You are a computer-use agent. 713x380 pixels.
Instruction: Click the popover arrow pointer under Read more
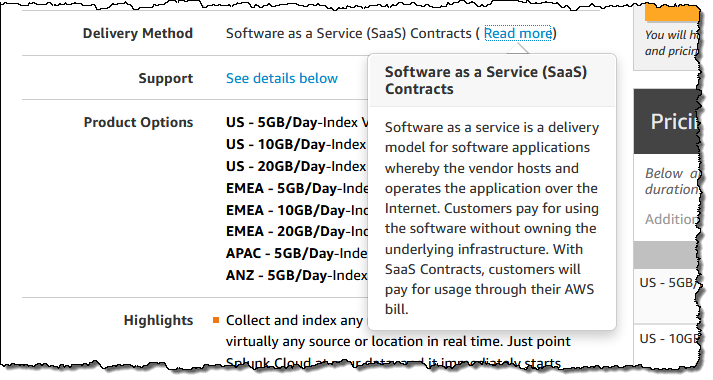click(x=518, y=48)
